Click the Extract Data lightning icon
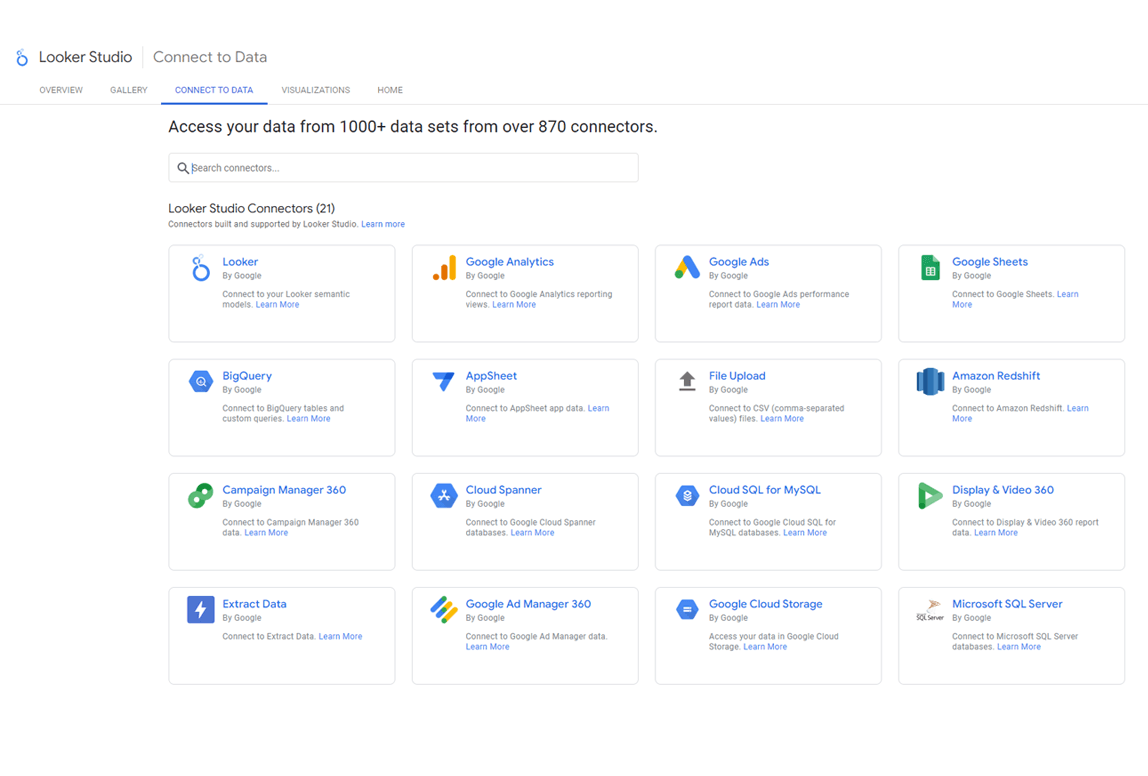The height and width of the screenshot is (776, 1148). (x=200, y=610)
